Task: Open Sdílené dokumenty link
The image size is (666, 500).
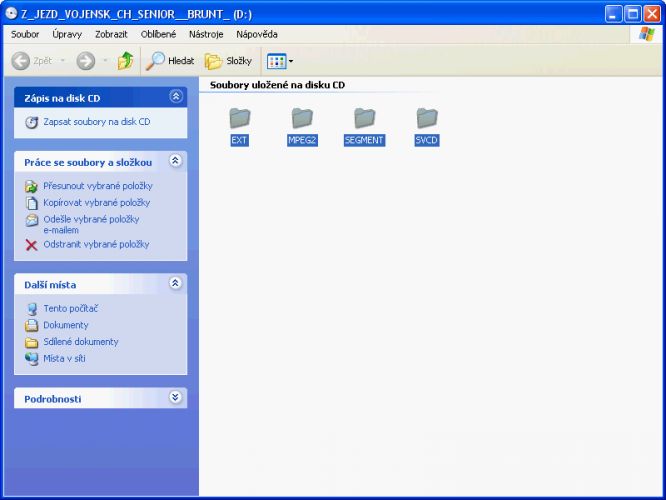Action: [x=81, y=342]
